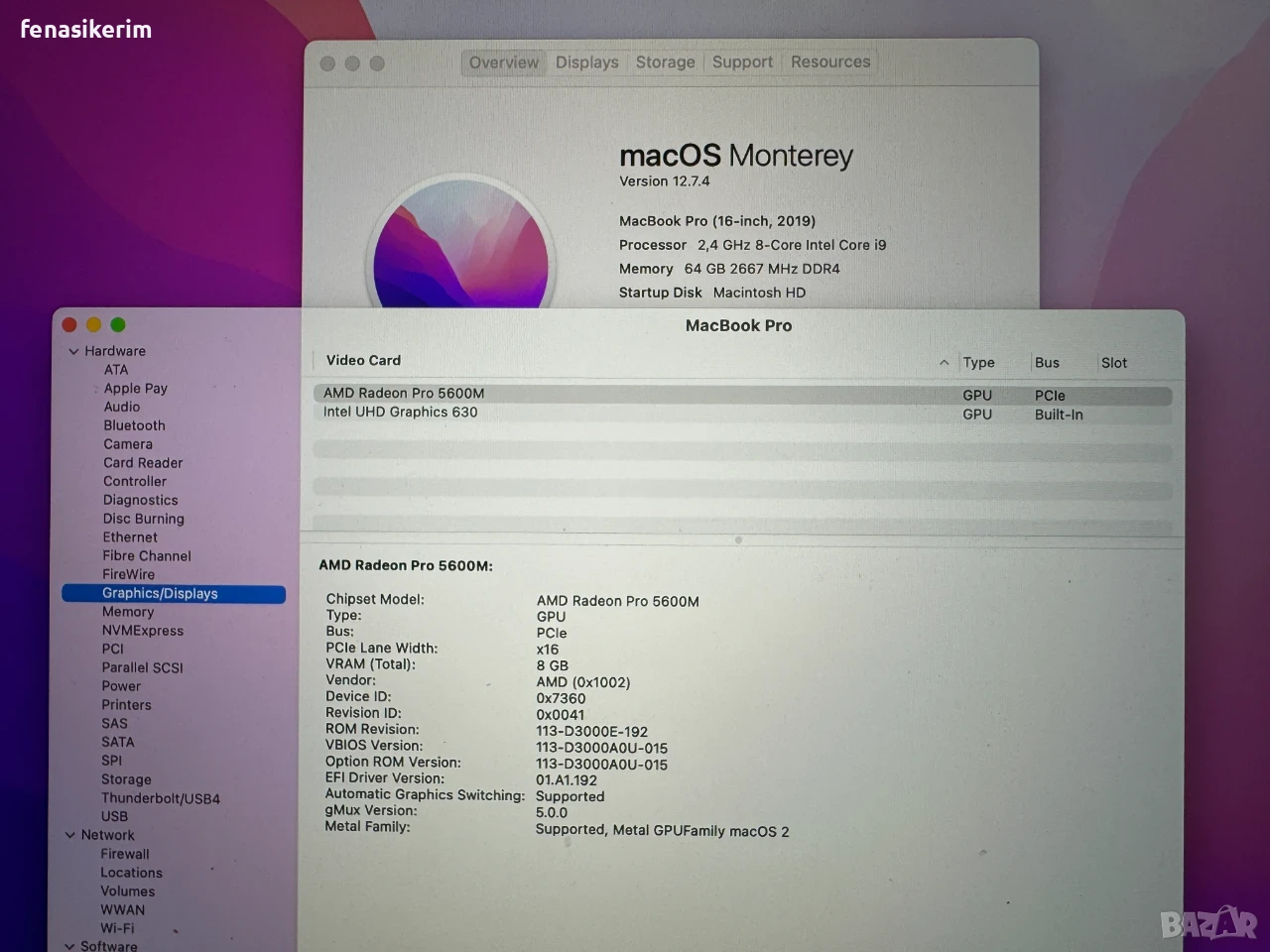Sort by the Slot column header

pyautogui.click(x=1114, y=363)
